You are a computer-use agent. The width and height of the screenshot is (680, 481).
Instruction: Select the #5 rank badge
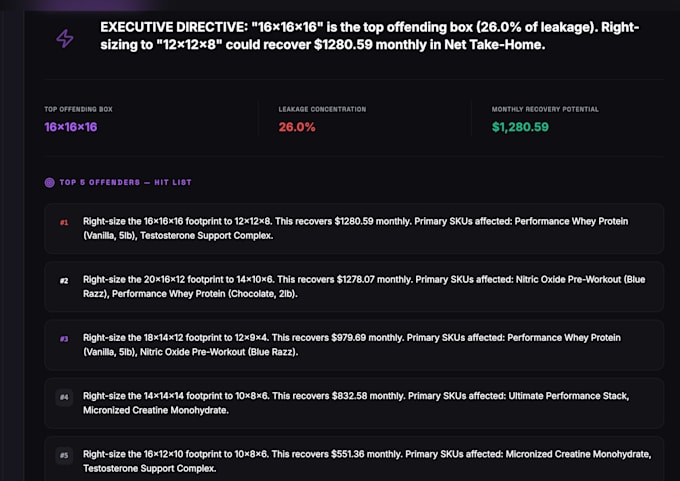point(64,455)
